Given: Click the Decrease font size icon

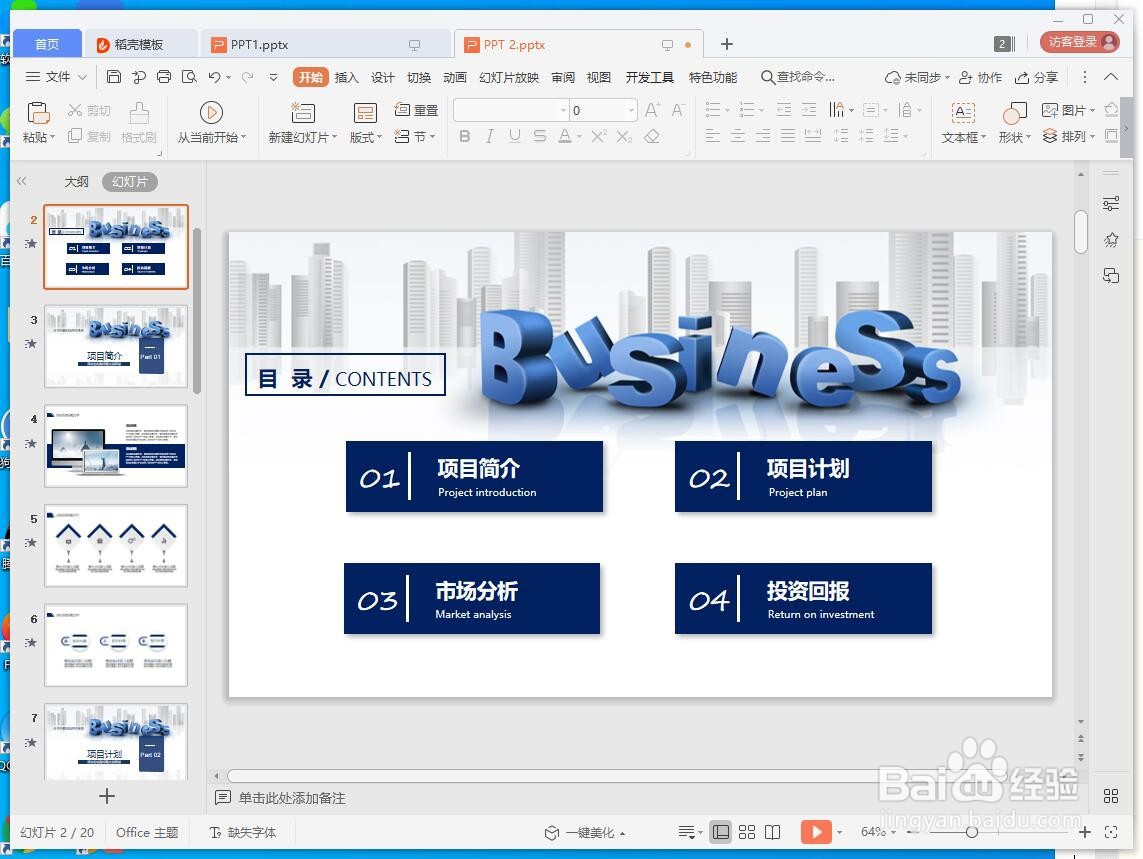Looking at the screenshot, I should pyautogui.click(x=678, y=110).
